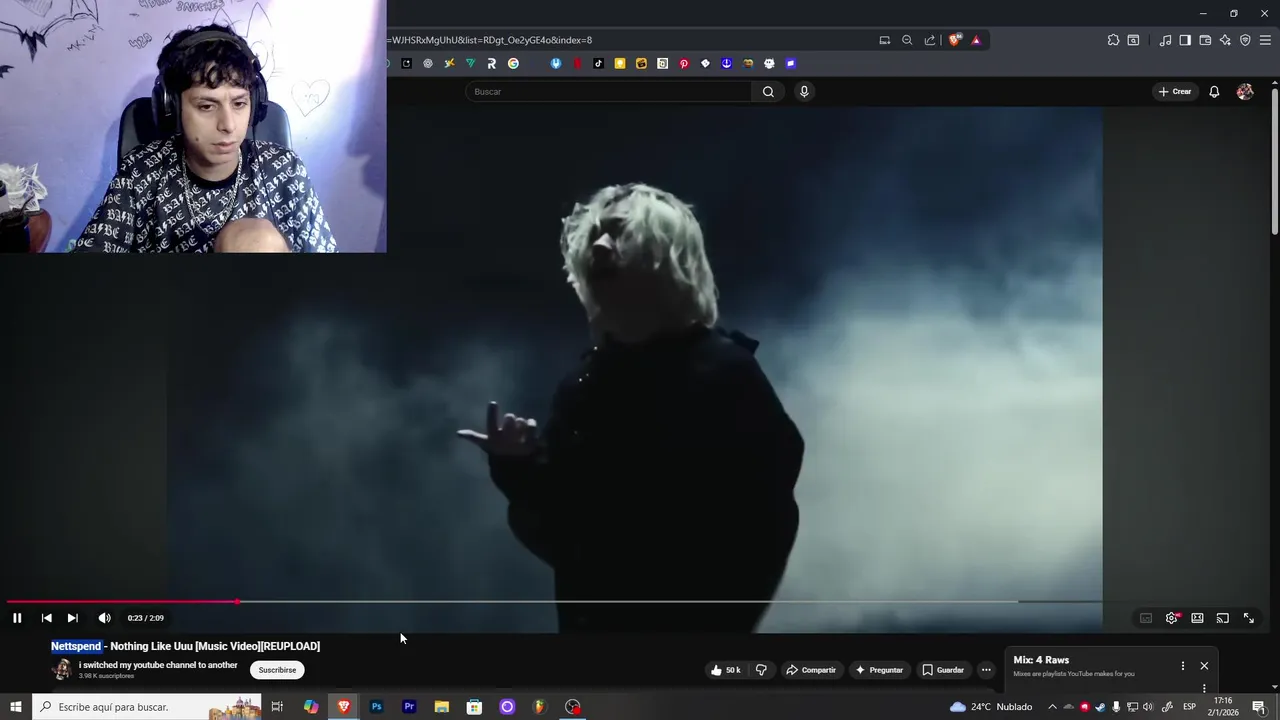Open the Roblox R bookmark
Screen dimensions: 1280x720
(491, 63)
